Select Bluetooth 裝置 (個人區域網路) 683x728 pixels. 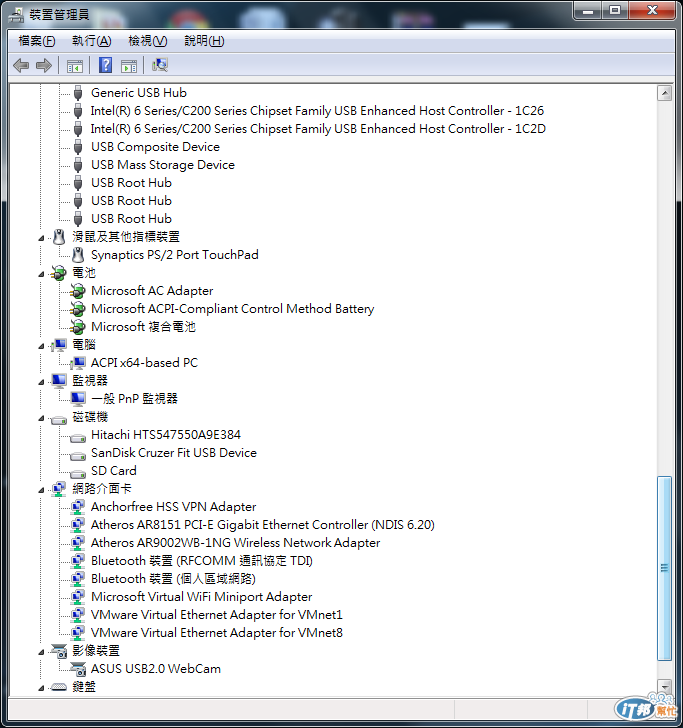[173, 579]
